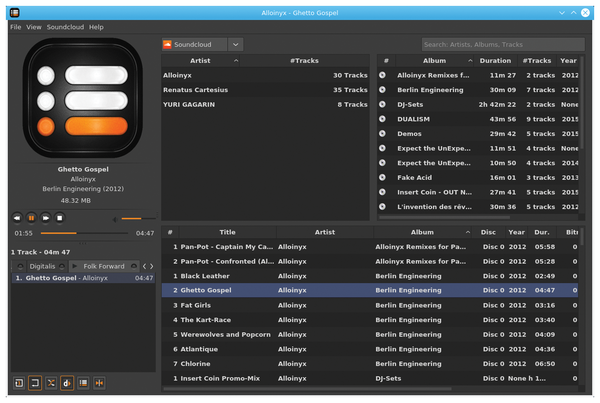Adjust the volume slider
The width and height of the screenshot is (600, 403).
pos(139,219)
